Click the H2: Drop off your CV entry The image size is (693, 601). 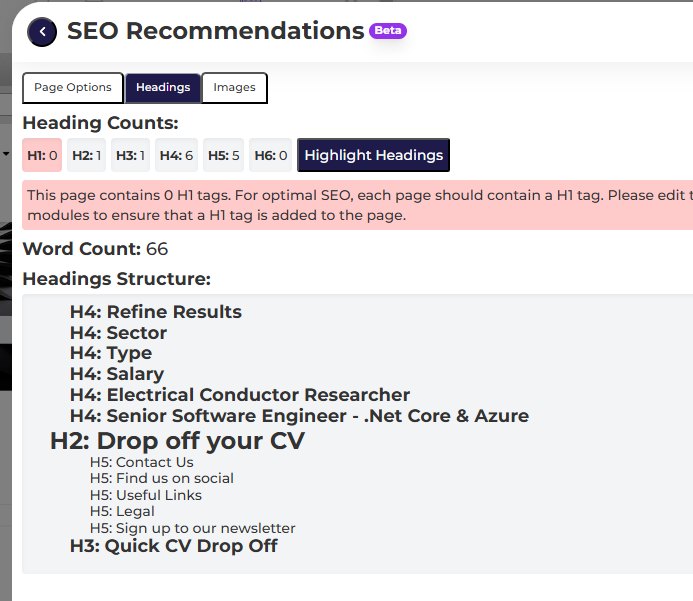tap(177, 441)
